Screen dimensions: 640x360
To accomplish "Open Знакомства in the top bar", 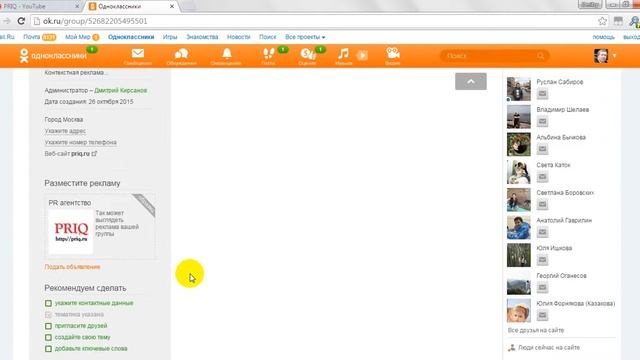I will point(202,37).
